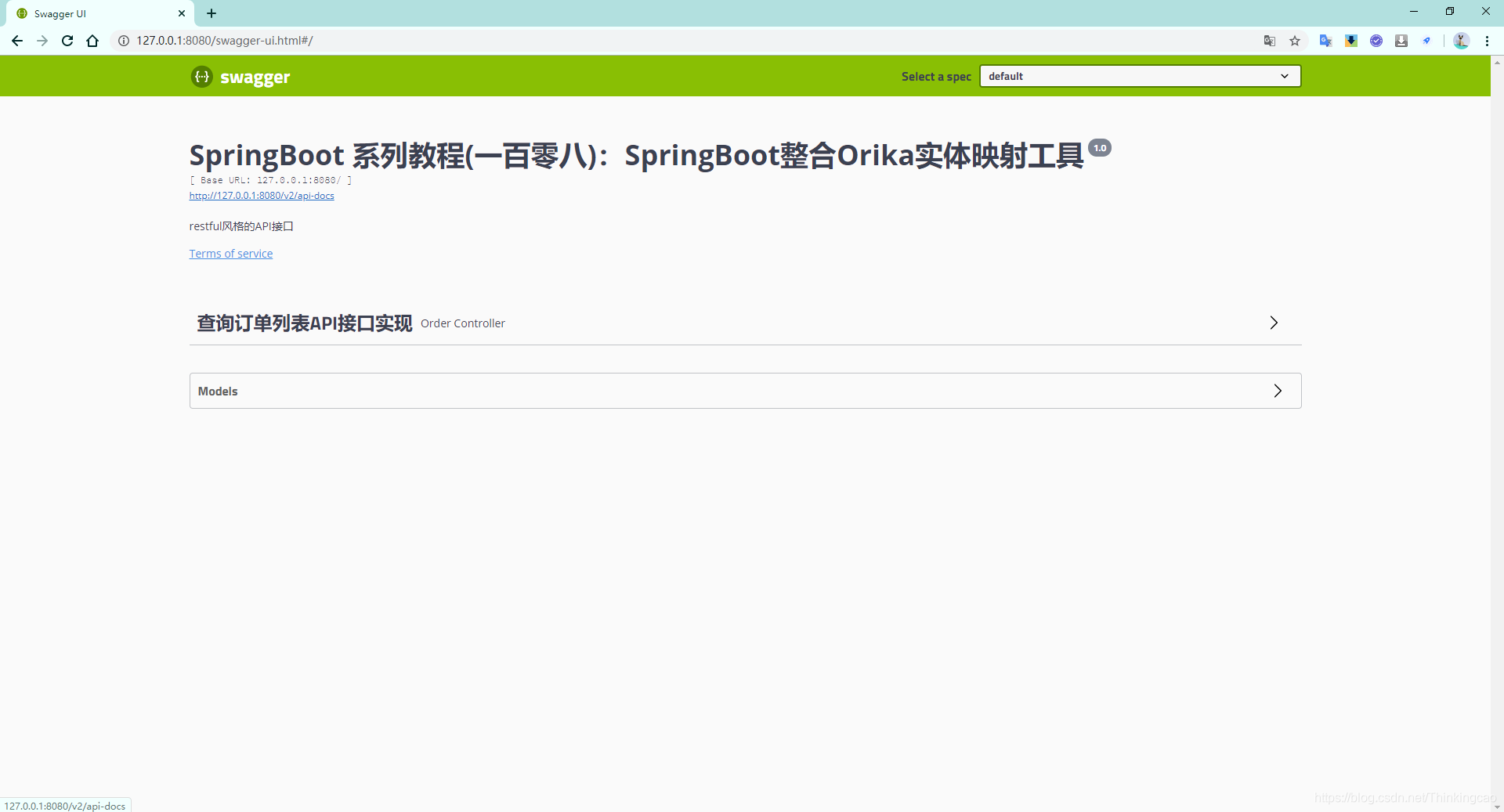This screenshot has width=1504, height=812.
Task: Click the Models section title
Action: pos(218,392)
